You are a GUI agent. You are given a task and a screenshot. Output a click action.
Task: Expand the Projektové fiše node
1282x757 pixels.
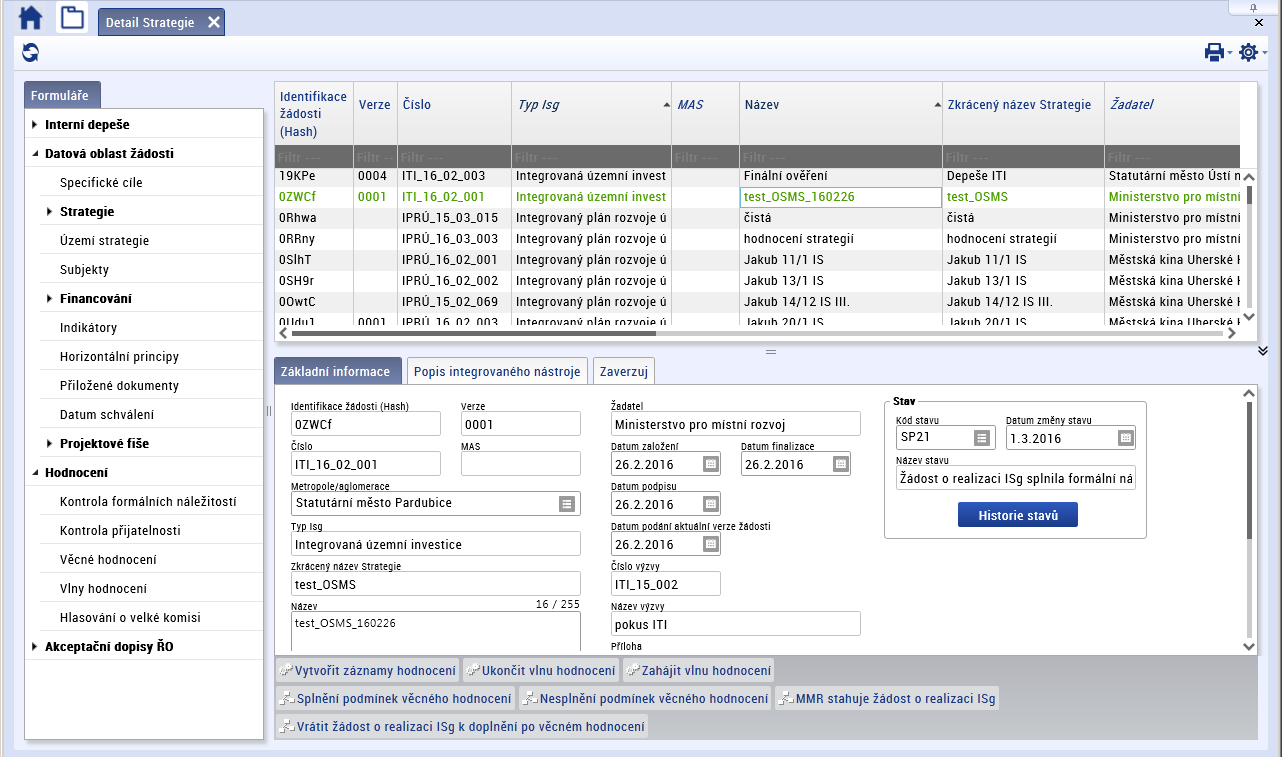coord(50,444)
